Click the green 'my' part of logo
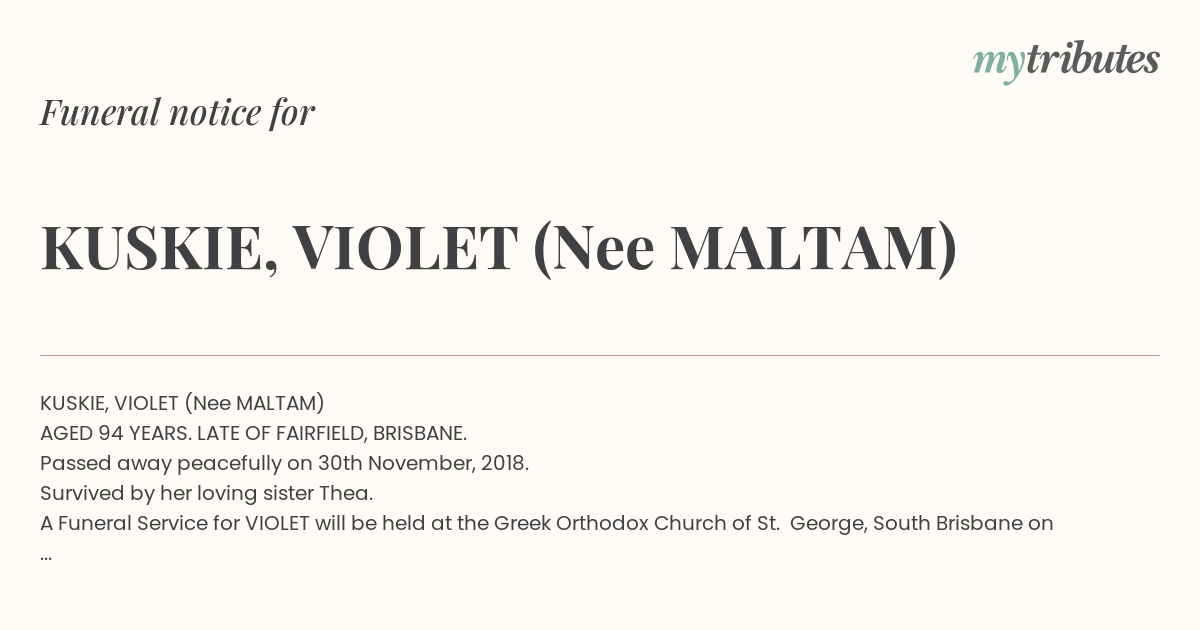 [x=998, y=66]
